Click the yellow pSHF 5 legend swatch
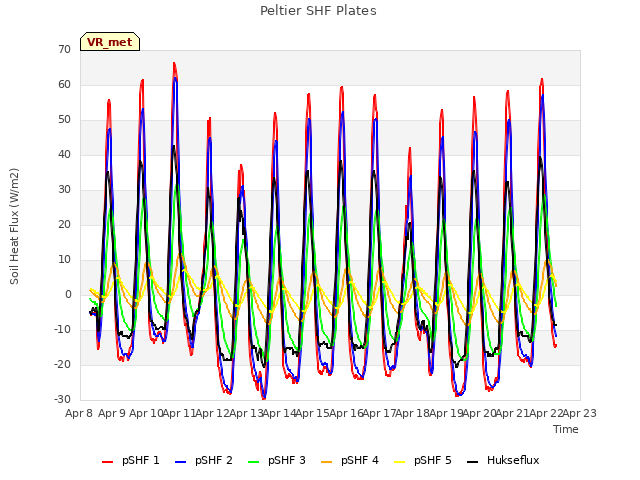This screenshot has height=480, width=640. click(x=400, y=462)
